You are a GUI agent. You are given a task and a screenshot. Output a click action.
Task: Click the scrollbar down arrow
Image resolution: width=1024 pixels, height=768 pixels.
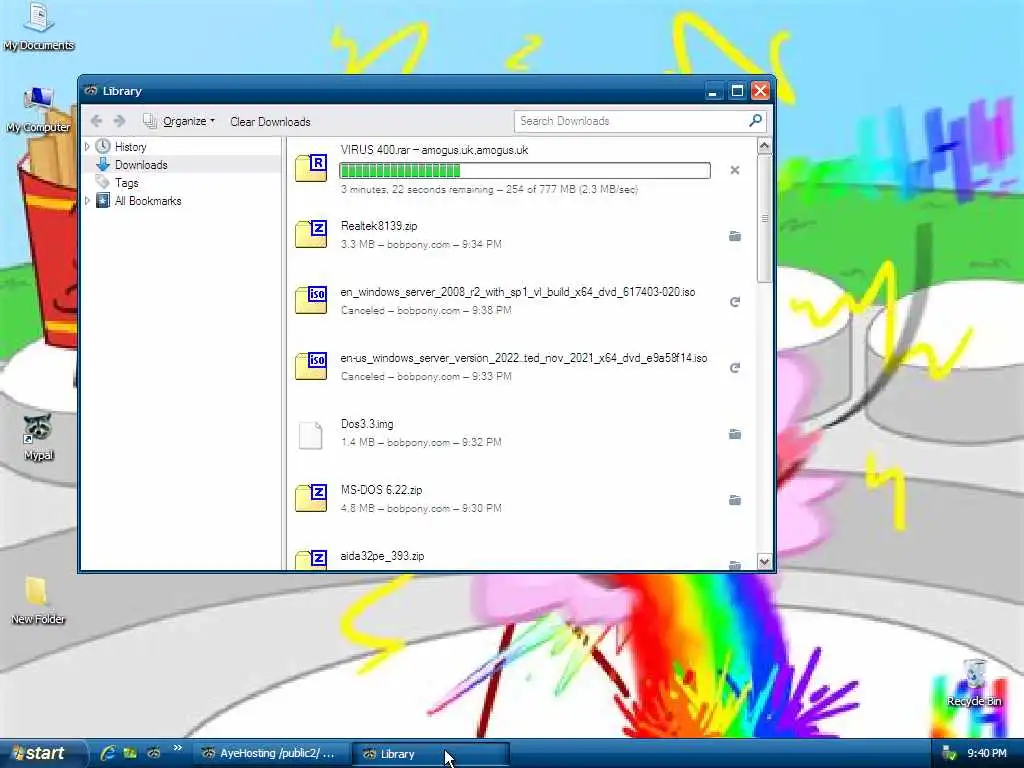coord(764,562)
